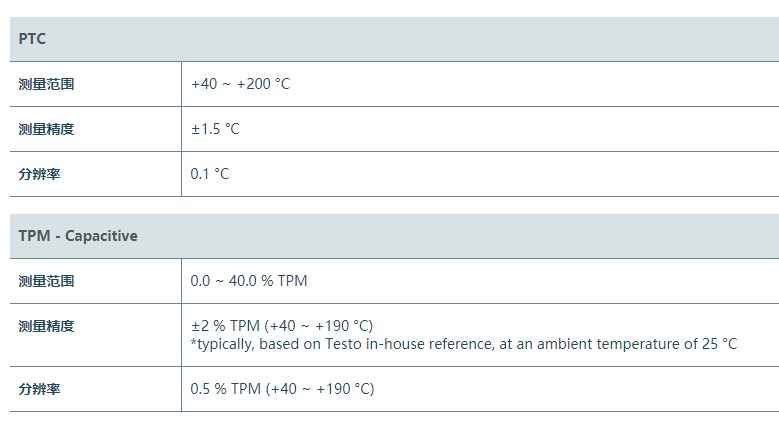
Task: Select the 分辨率 label under PTC
Action: tap(39, 174)
